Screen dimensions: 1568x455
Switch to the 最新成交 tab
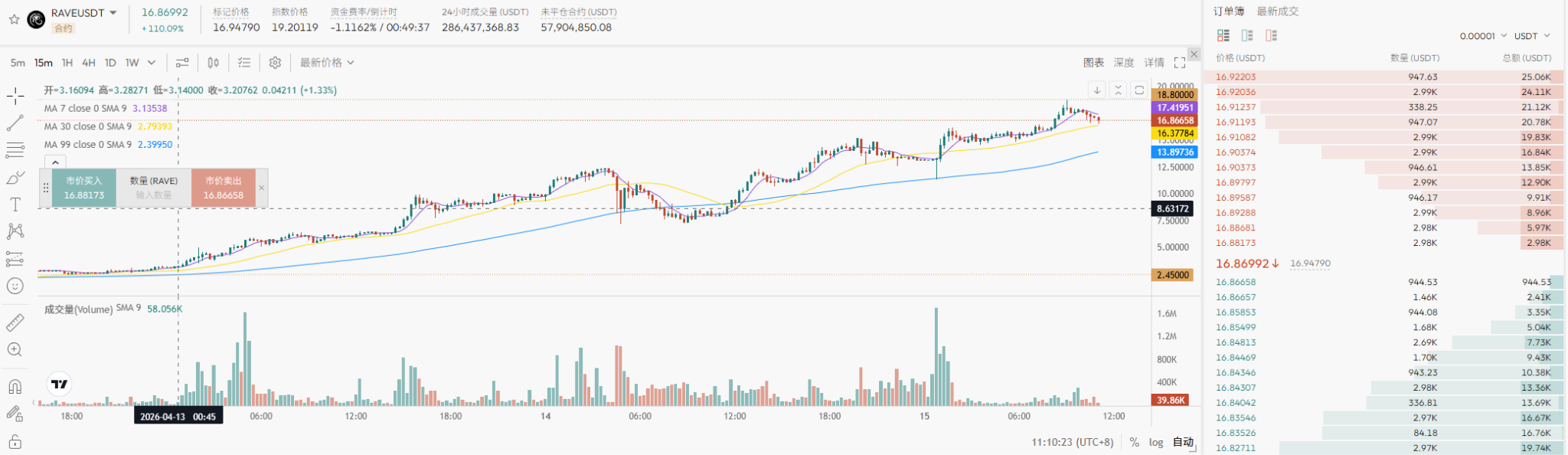[x=1277, y=11]
